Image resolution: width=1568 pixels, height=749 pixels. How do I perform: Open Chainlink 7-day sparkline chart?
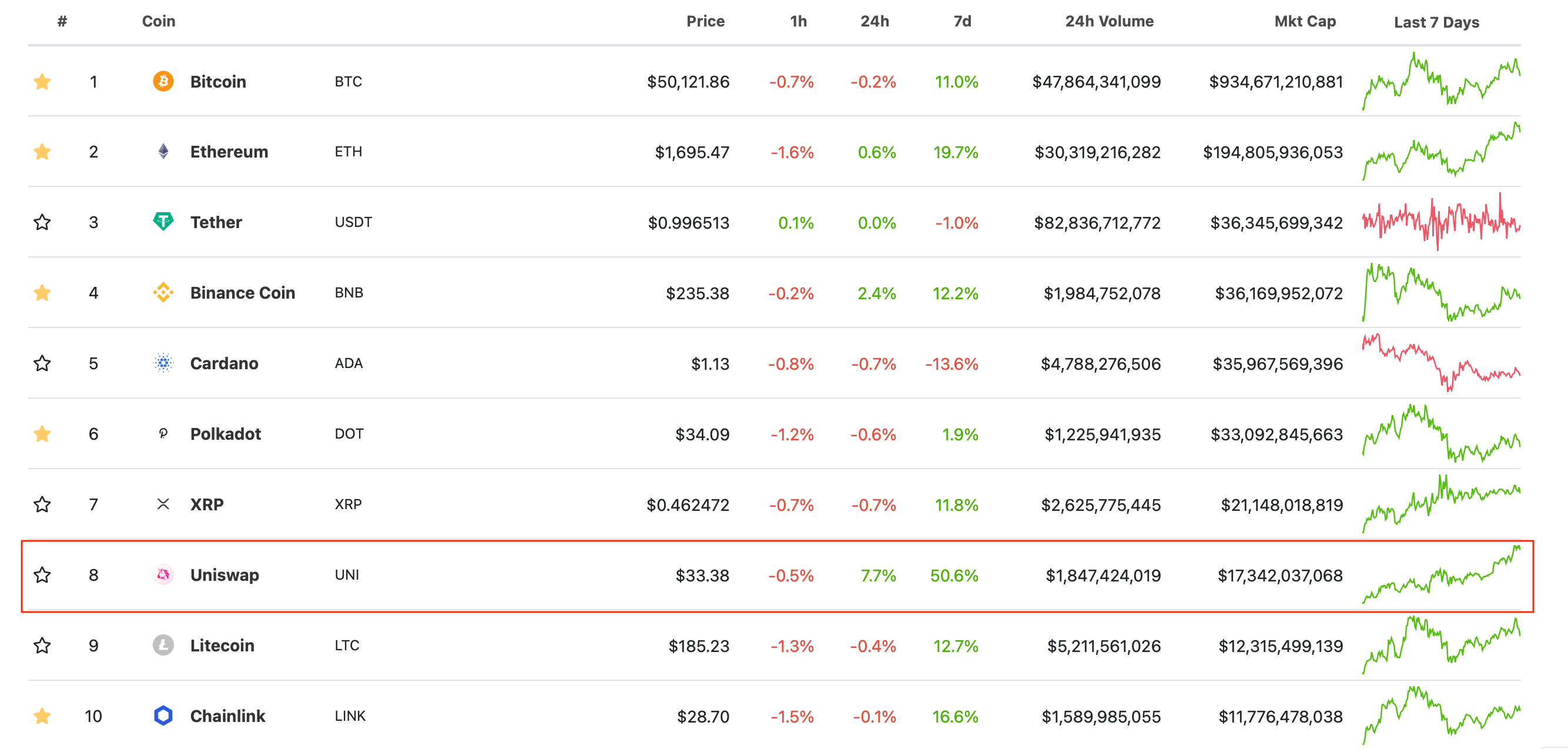pyautogui.click(x=1441, y=715)
